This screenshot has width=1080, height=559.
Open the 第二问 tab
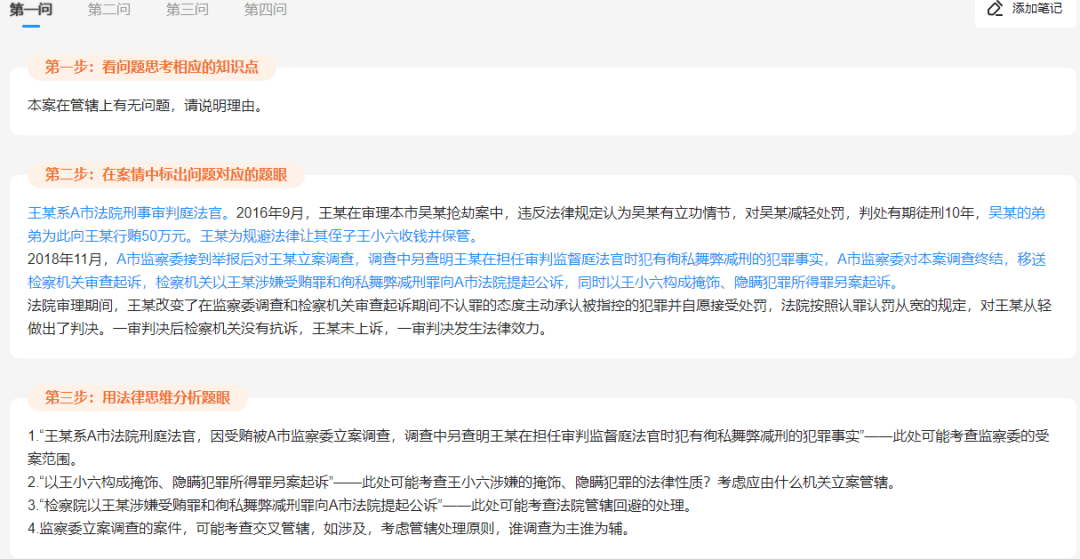(110, 10)
